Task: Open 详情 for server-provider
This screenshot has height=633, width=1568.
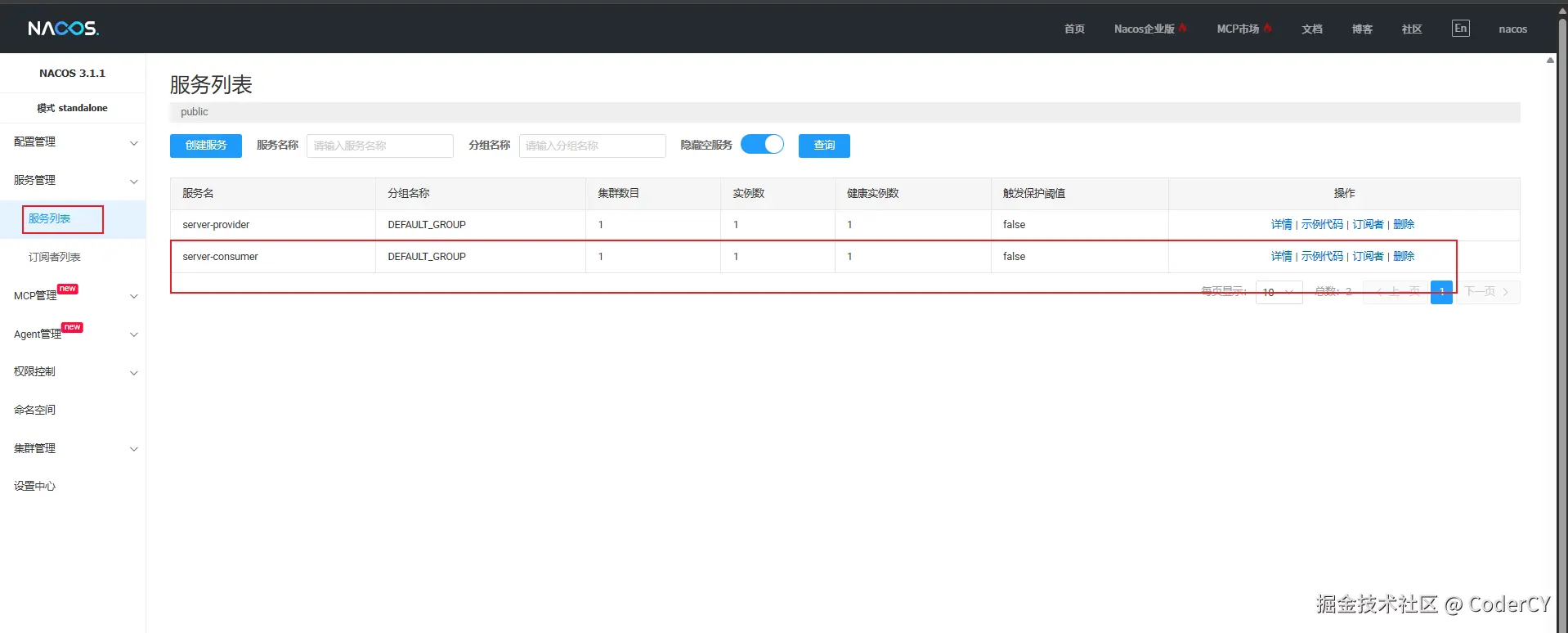Action: point(1281,224)
